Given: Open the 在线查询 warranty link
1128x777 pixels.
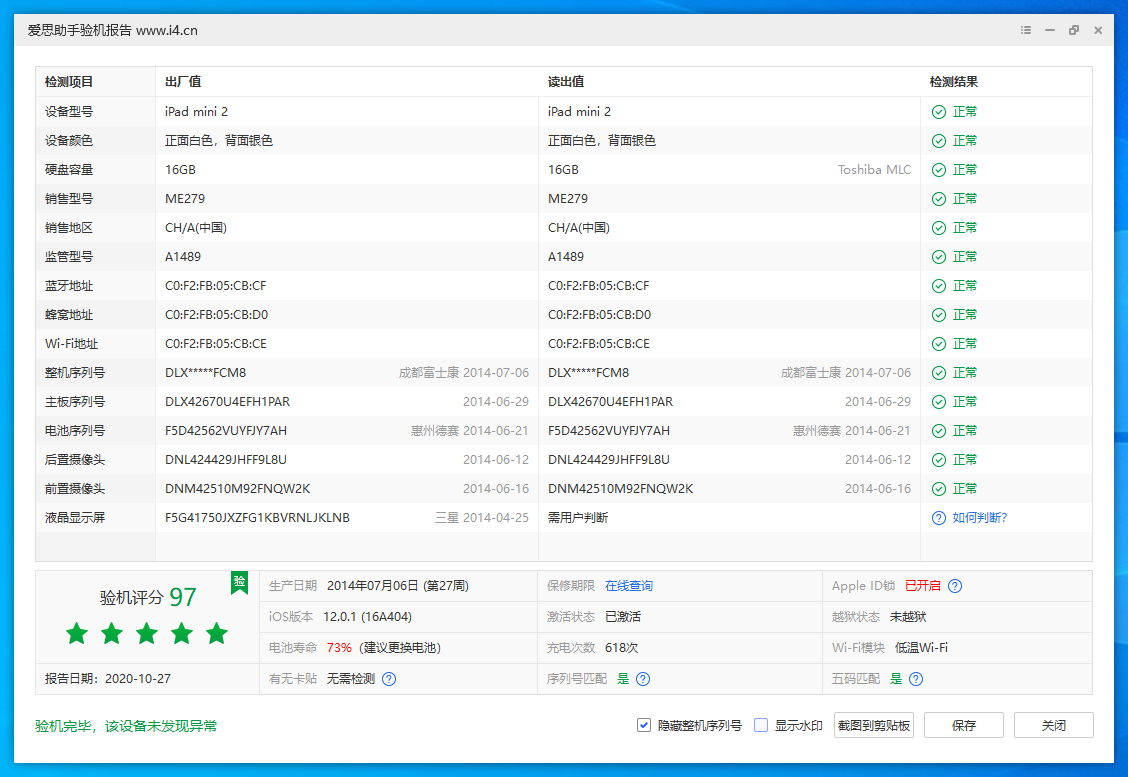Looking at the screenshot, I should tap(629, 586).
